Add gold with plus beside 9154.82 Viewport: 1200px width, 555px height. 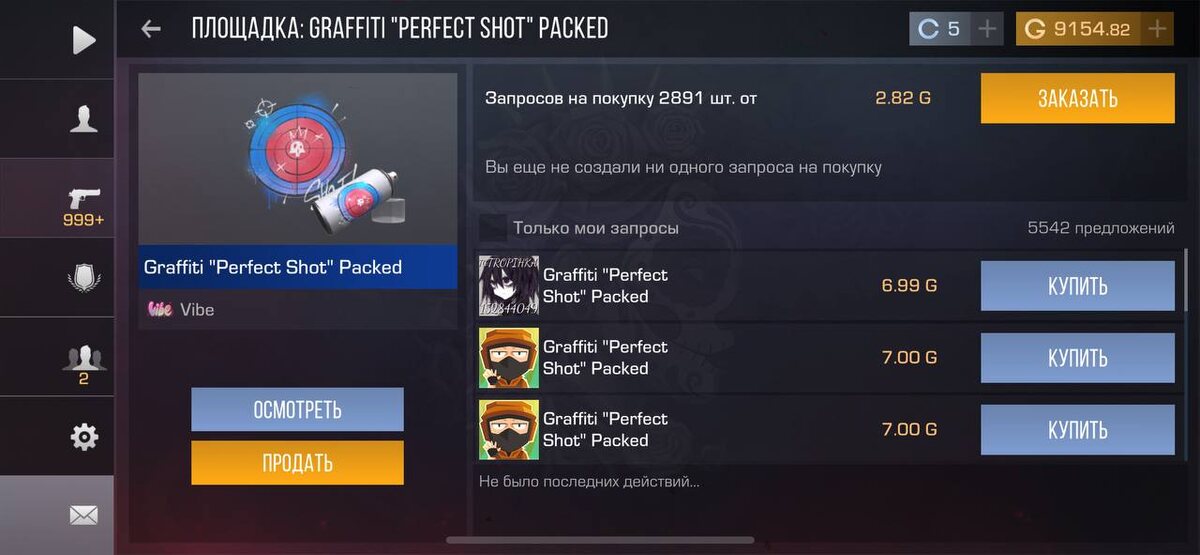1157,29
